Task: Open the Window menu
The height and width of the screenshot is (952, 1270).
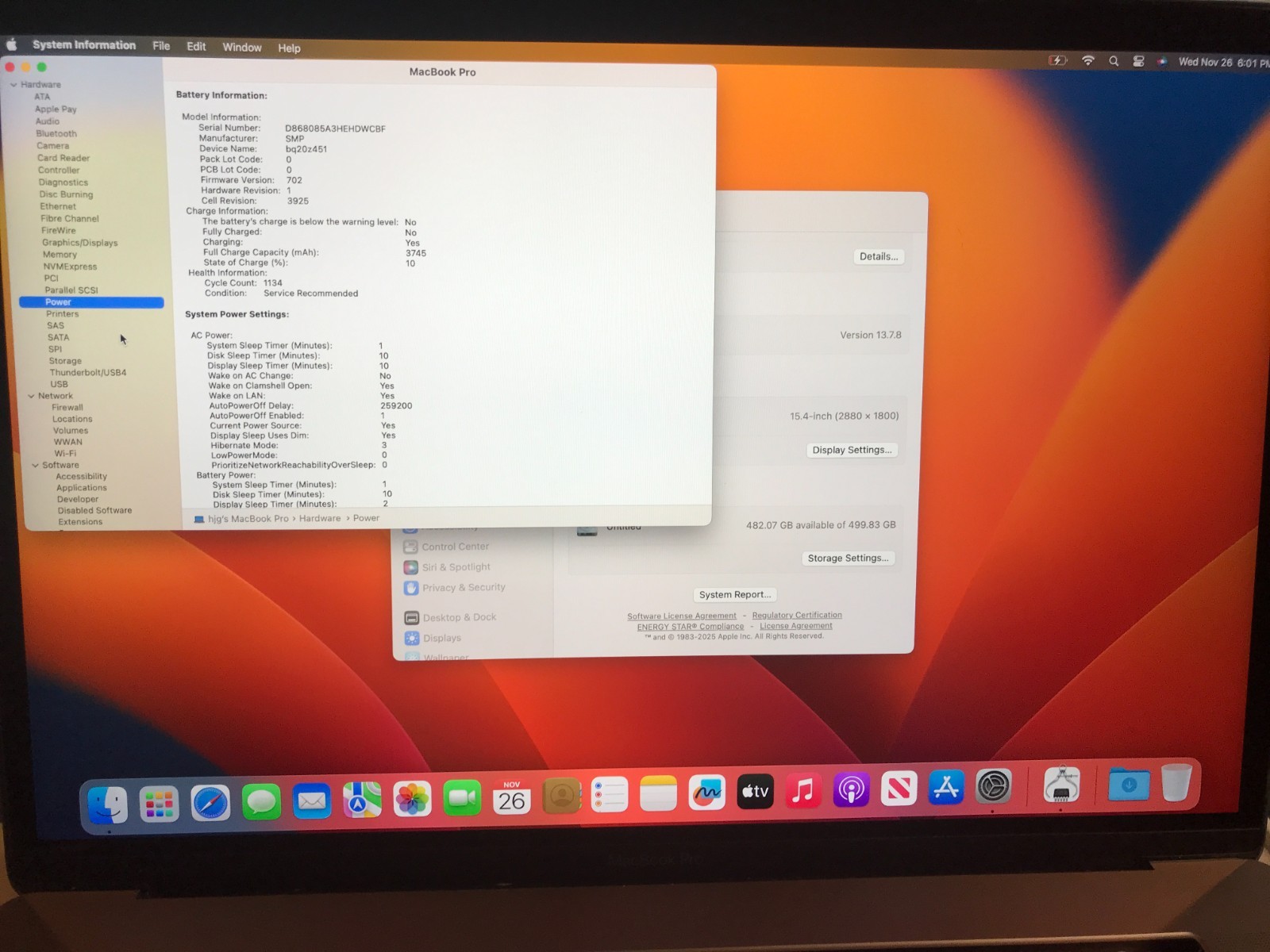Action: tap(242, 48)
